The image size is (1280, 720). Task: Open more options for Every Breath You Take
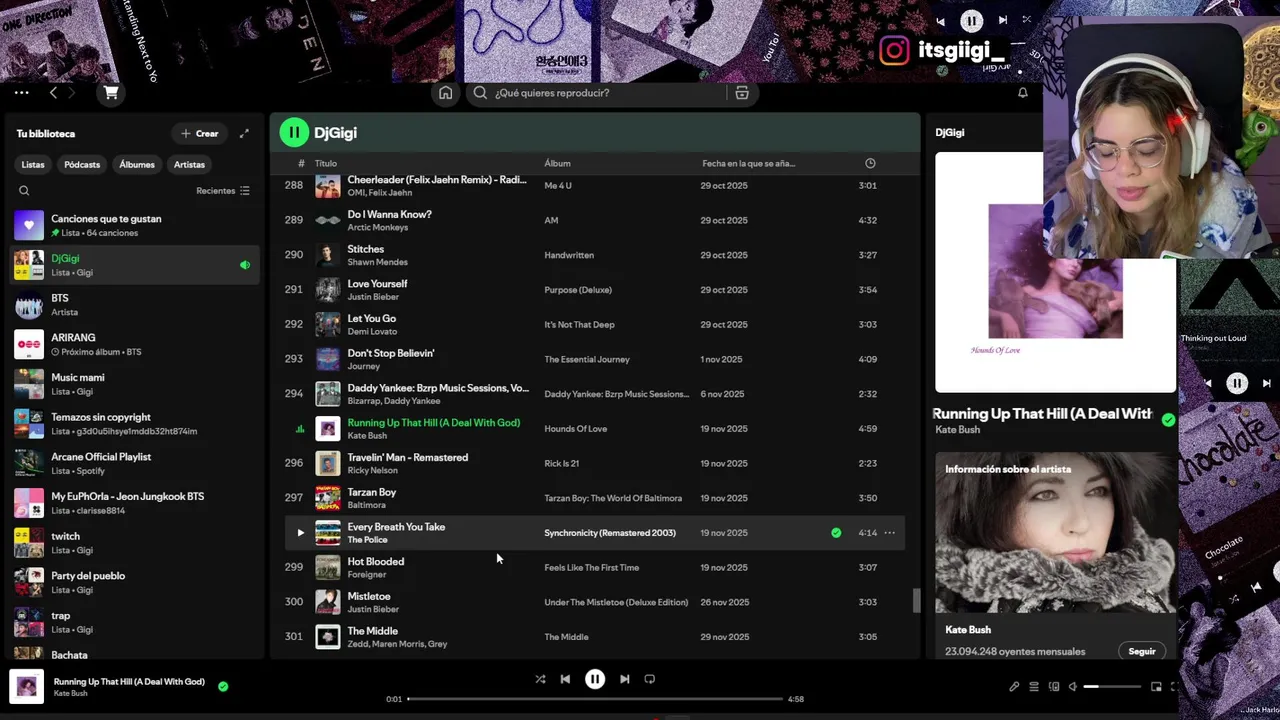(889, 533)
